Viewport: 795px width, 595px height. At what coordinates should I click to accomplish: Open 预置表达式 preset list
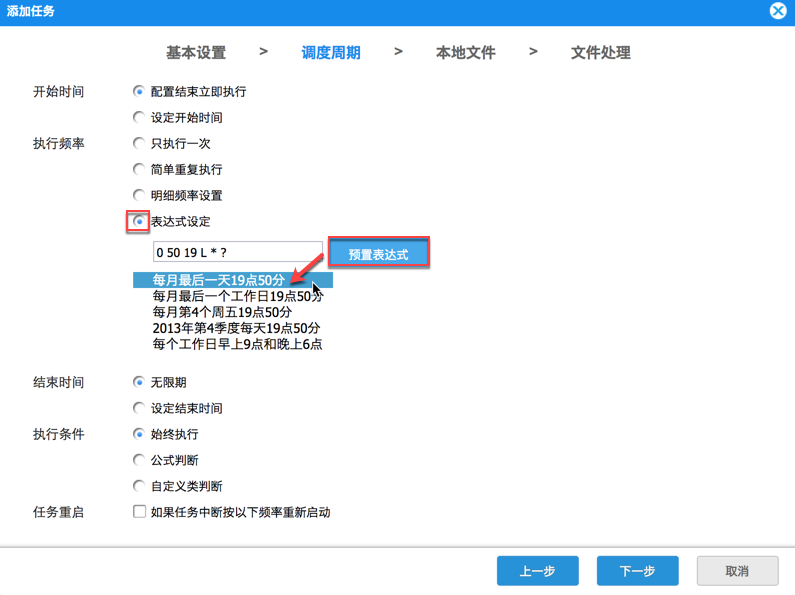[x=378, y=254]
